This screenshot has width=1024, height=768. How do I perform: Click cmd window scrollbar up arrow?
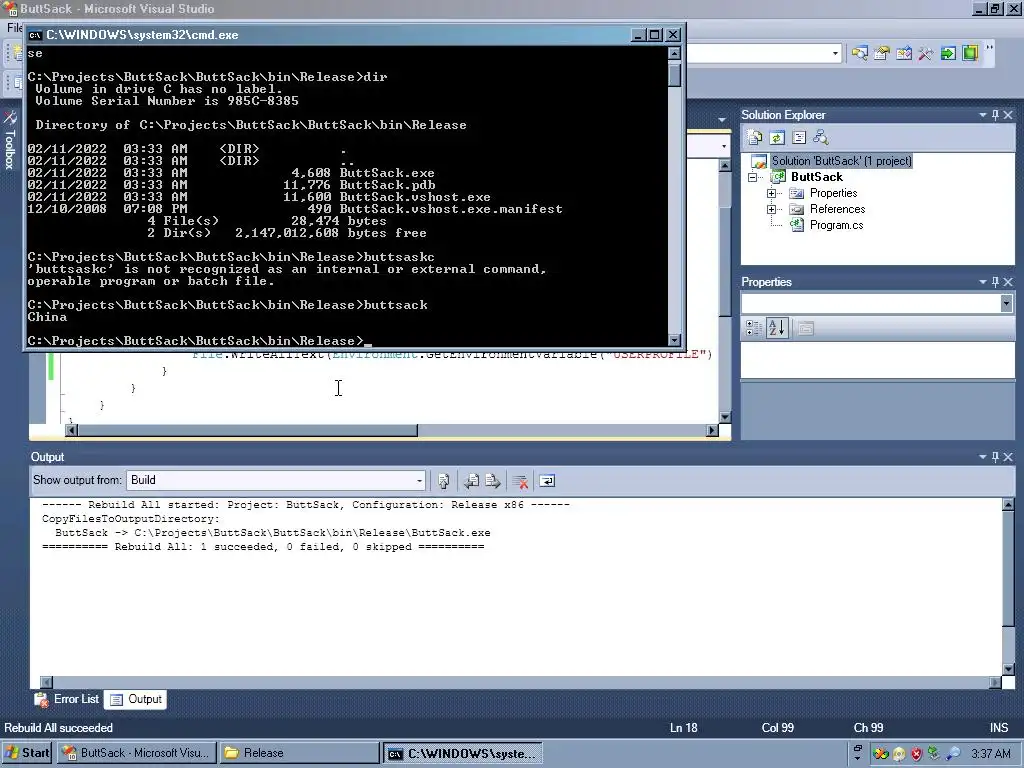point(675,54)
